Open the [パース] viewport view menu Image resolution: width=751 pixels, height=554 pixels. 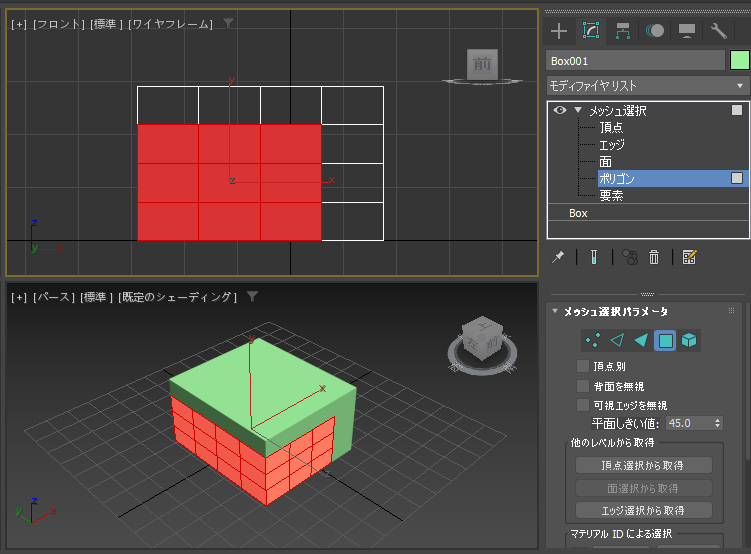pyautogui.click(x=54, y=297)
